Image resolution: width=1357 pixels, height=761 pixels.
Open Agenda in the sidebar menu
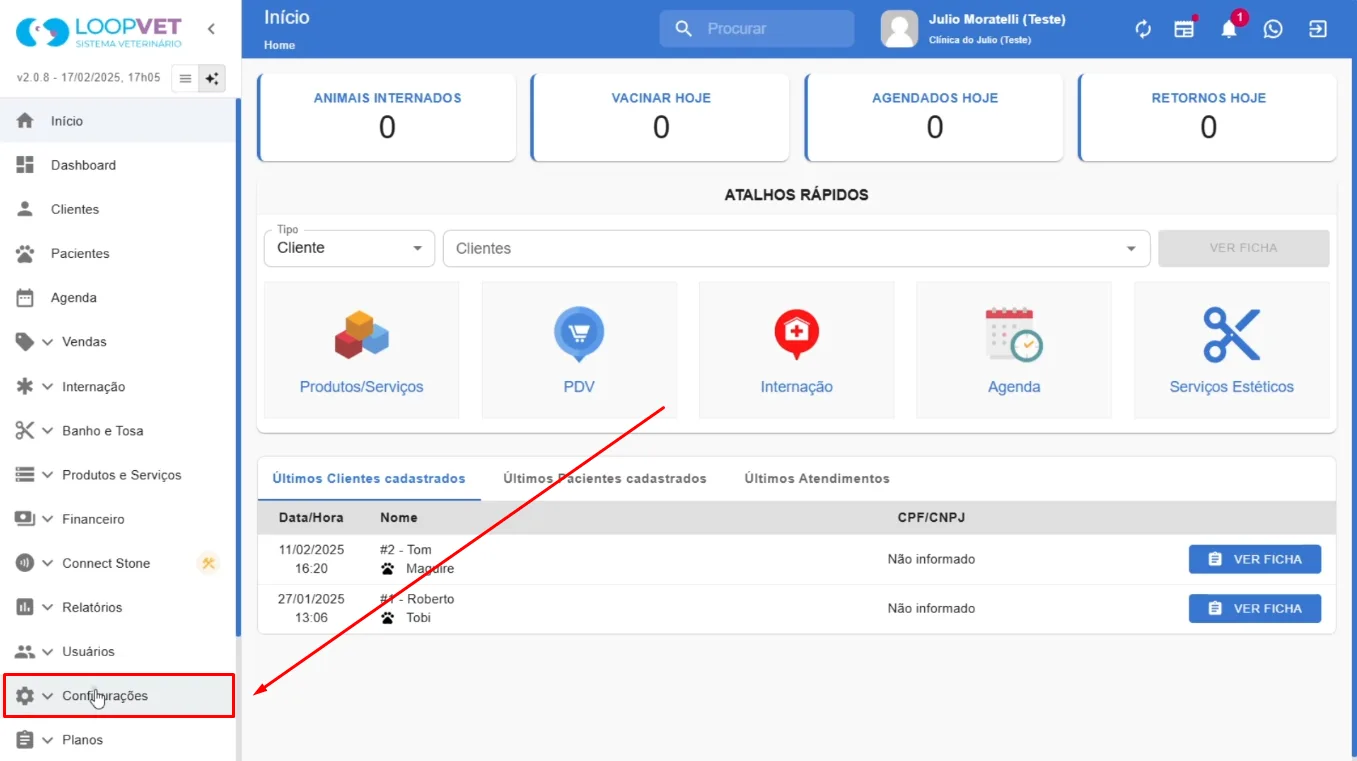point(118,297)
